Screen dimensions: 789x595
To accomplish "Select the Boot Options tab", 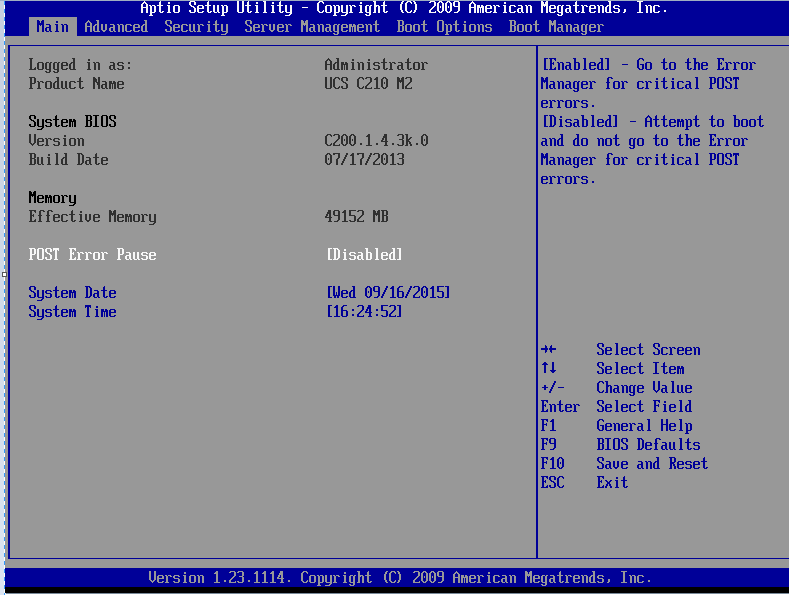I will (444, 27).
